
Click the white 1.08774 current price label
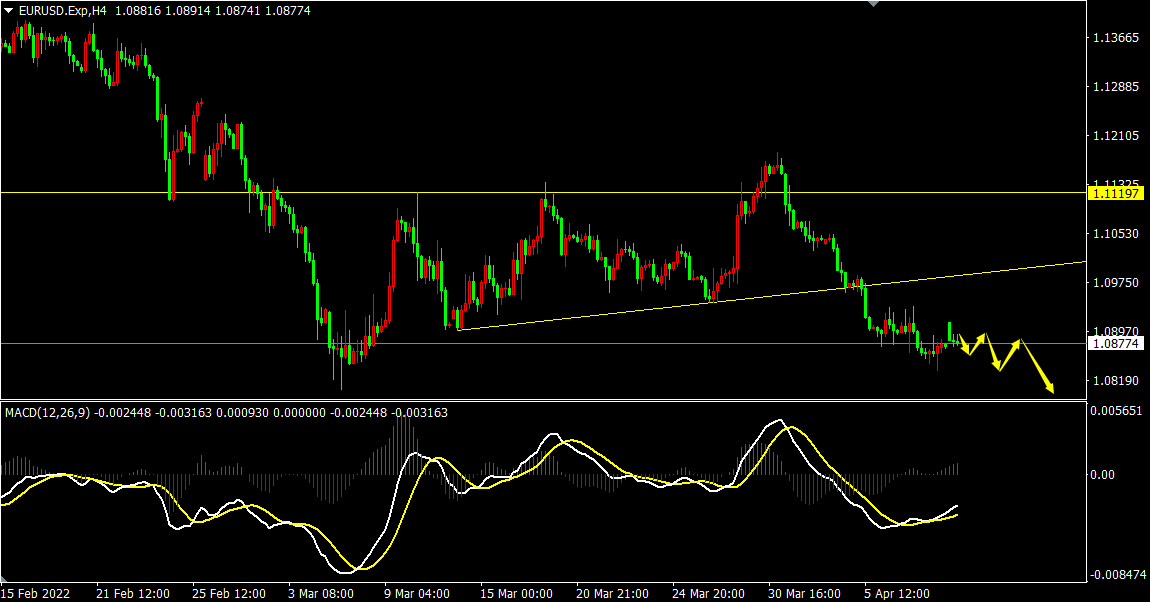(x=1117, y=344)
